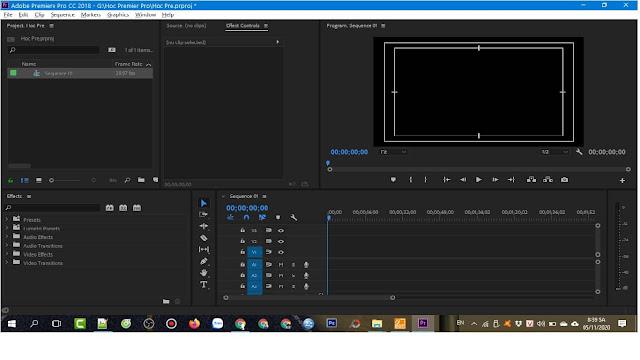The width and height of the screenshot is (640, 360).
Task: Open the Clip menu
Action: [x=40, y=15]
